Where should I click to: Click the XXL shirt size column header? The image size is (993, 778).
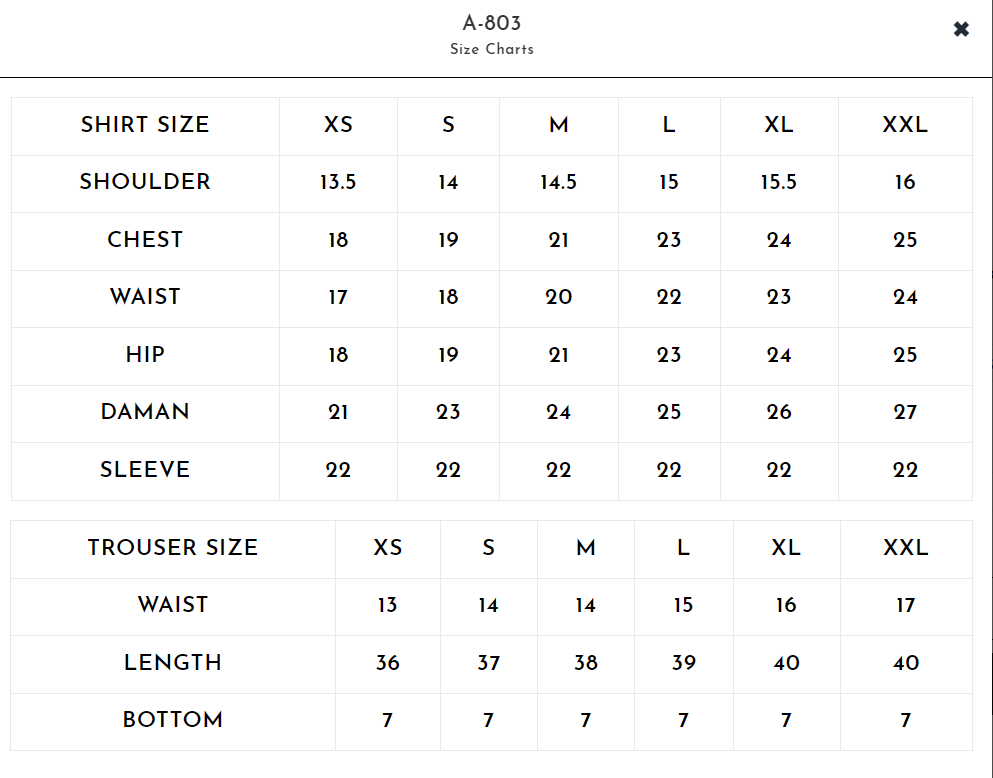[x=904, y=125]
